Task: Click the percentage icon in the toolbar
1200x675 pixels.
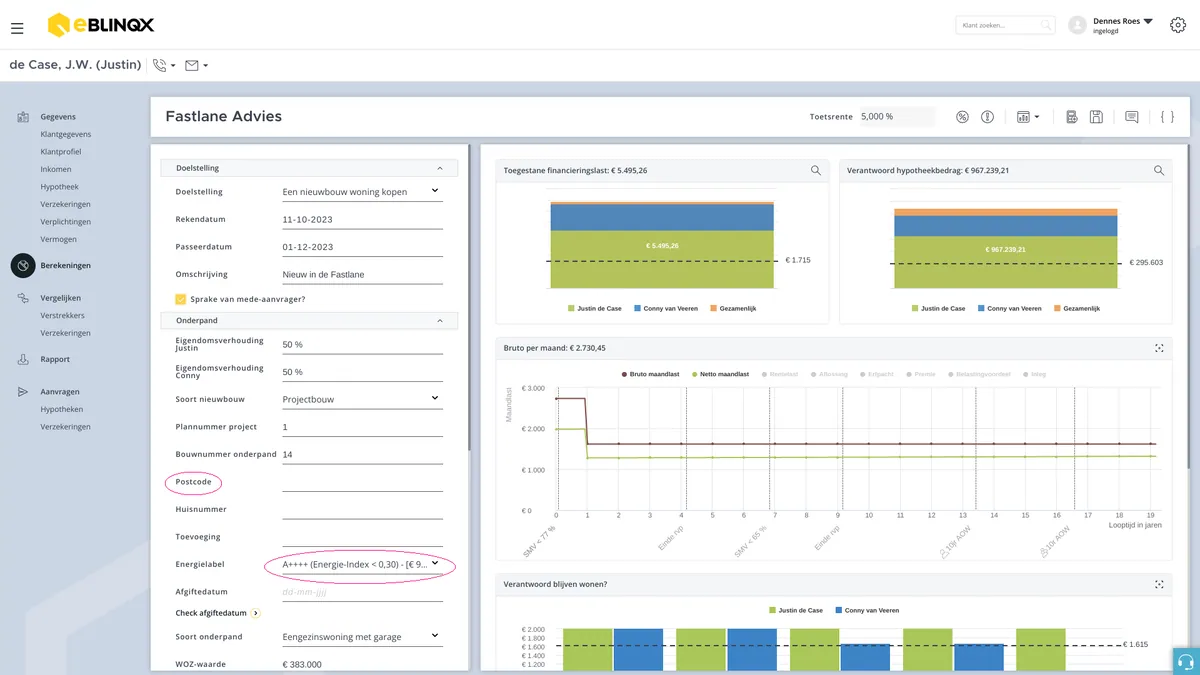Action: point(962,117)
